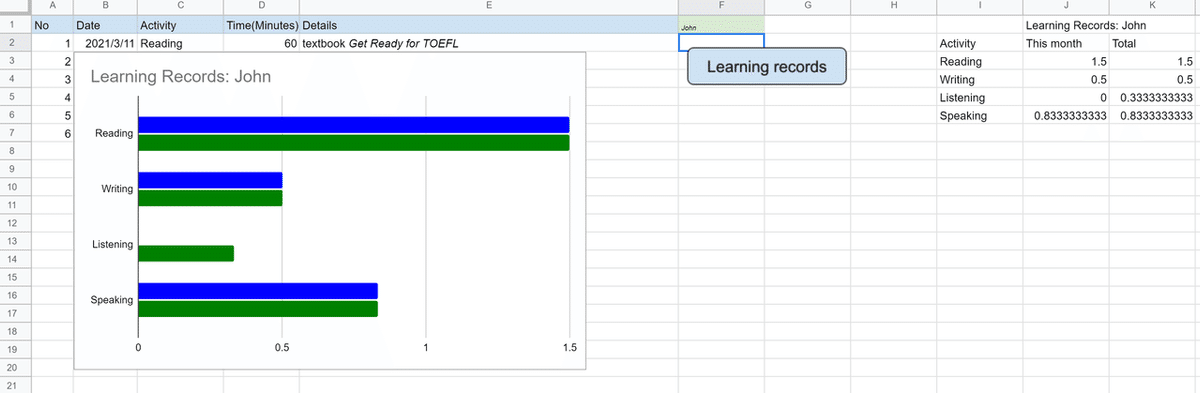Click the 'Time(Minutes)' header cell
Screen dimensions: 1200x393
point(261,24)
